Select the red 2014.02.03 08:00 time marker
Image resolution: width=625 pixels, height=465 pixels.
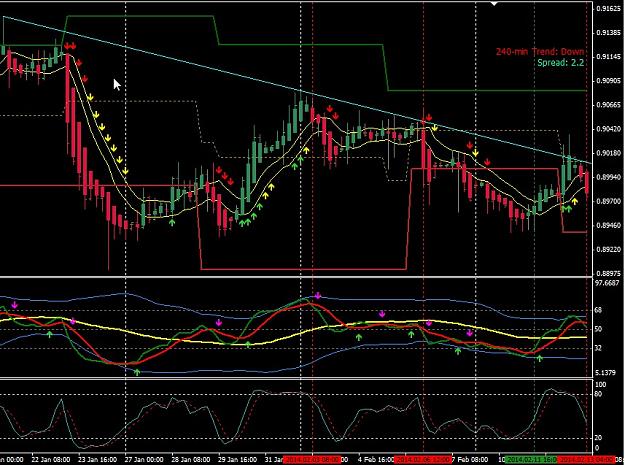pyautogui.click(x=312, y=459)
